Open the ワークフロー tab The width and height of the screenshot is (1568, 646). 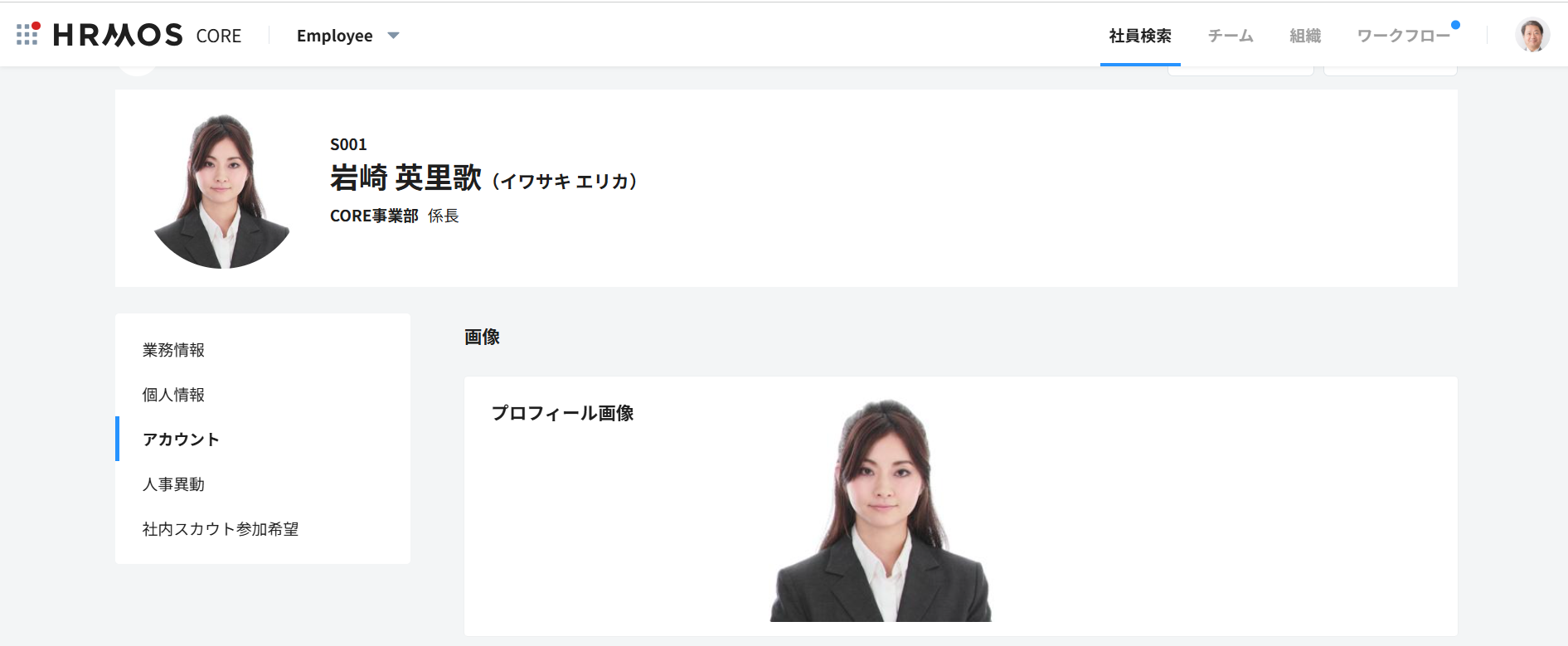pyautogui.click(x=1404, y=36)
